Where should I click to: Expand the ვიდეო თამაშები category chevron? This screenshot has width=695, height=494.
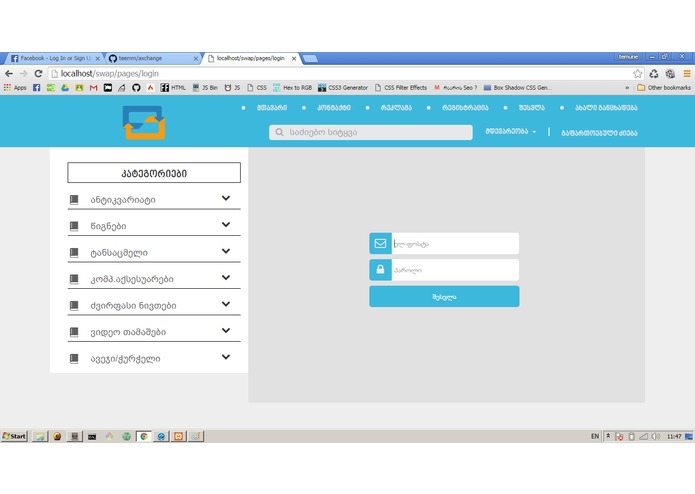point(226,331)
